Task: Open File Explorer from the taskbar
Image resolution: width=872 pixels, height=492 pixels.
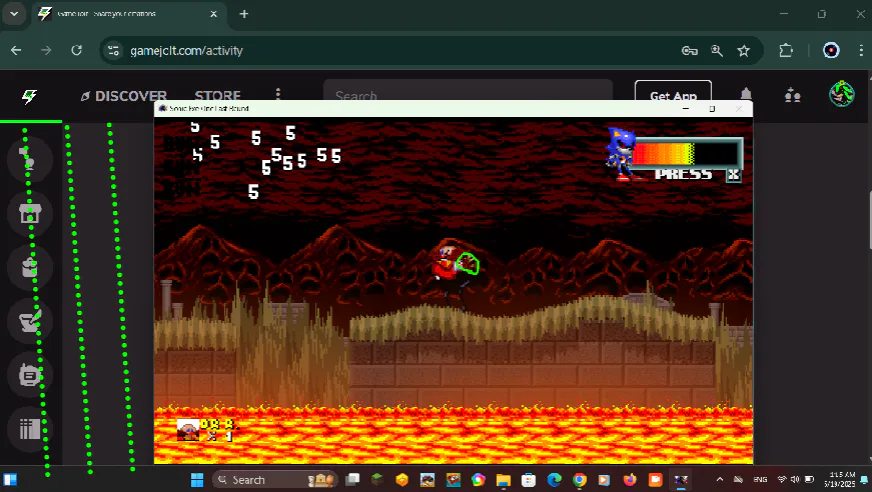Action: [503, 480]
